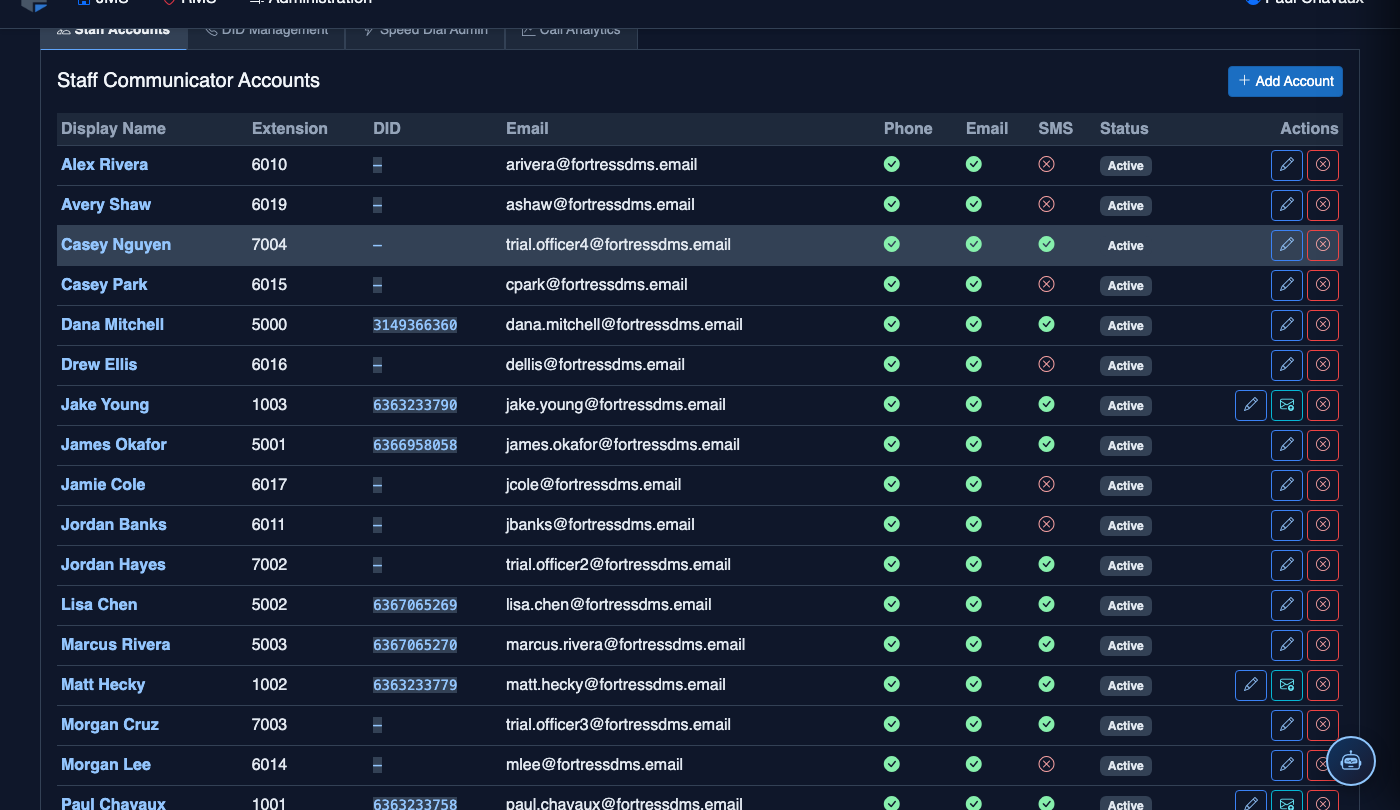Click DID number 3149366360
Image resolution: width=1400 pixels, height=810 pixels.
click(415, 325)
